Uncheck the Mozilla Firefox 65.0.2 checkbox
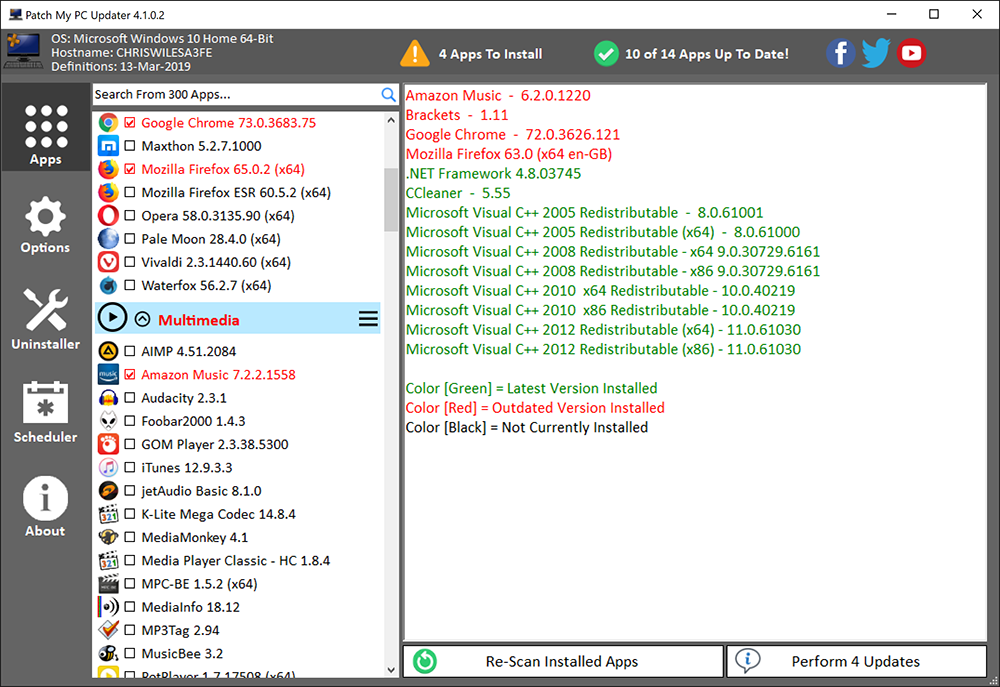The image size is (1000, 687). pos(130,169)
